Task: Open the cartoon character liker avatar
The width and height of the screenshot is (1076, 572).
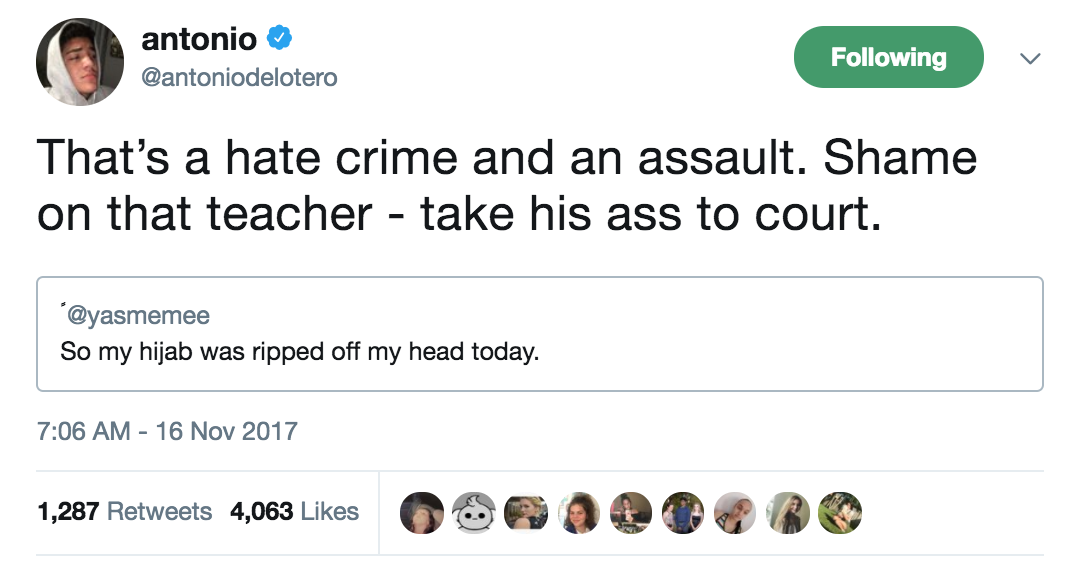Action: [x=473, y=512]
